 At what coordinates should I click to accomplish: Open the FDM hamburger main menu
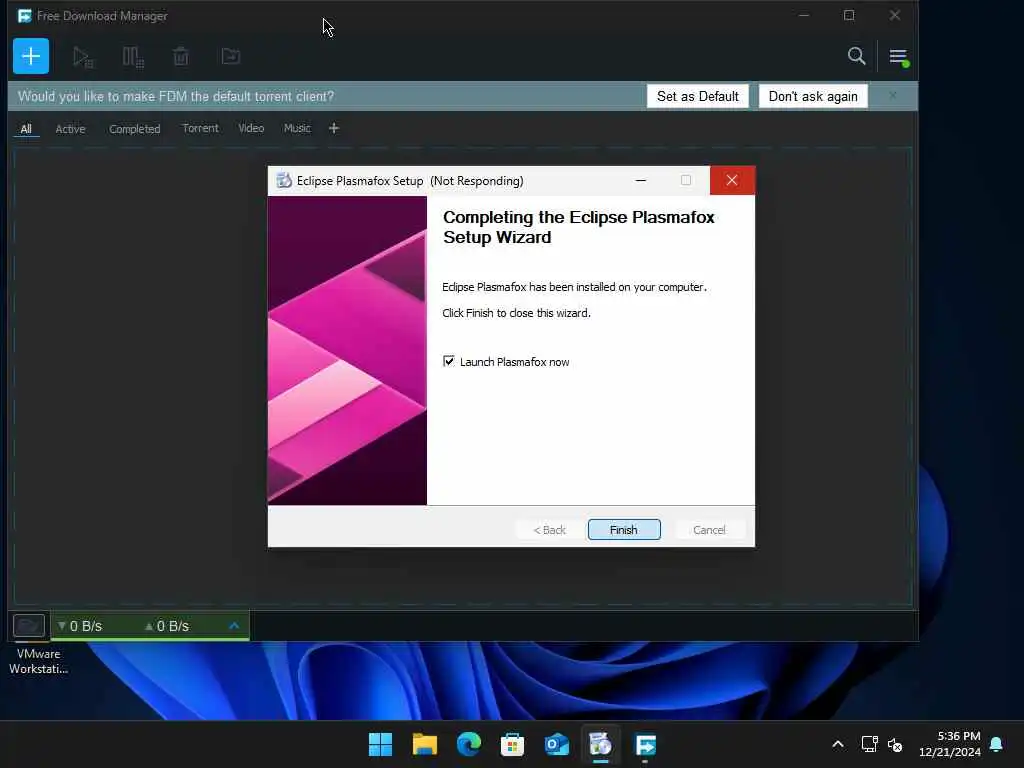[x=899, y=57]
